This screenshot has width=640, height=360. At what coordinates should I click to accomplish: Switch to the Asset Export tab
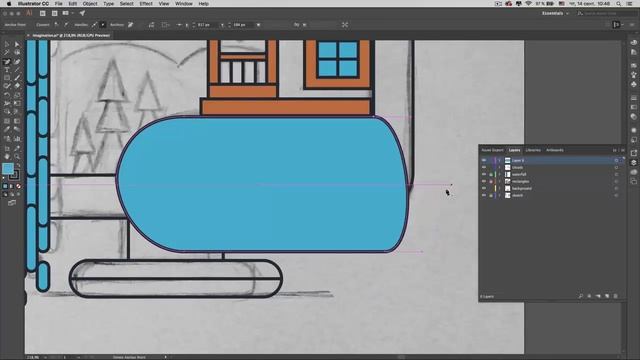coord(492,150)
